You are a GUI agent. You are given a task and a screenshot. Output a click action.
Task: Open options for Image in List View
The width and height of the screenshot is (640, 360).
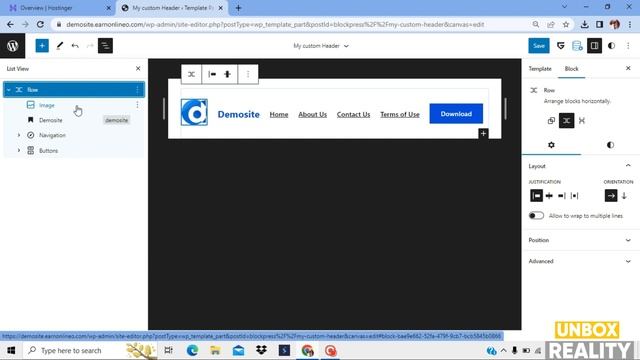[x=137, y=105]
